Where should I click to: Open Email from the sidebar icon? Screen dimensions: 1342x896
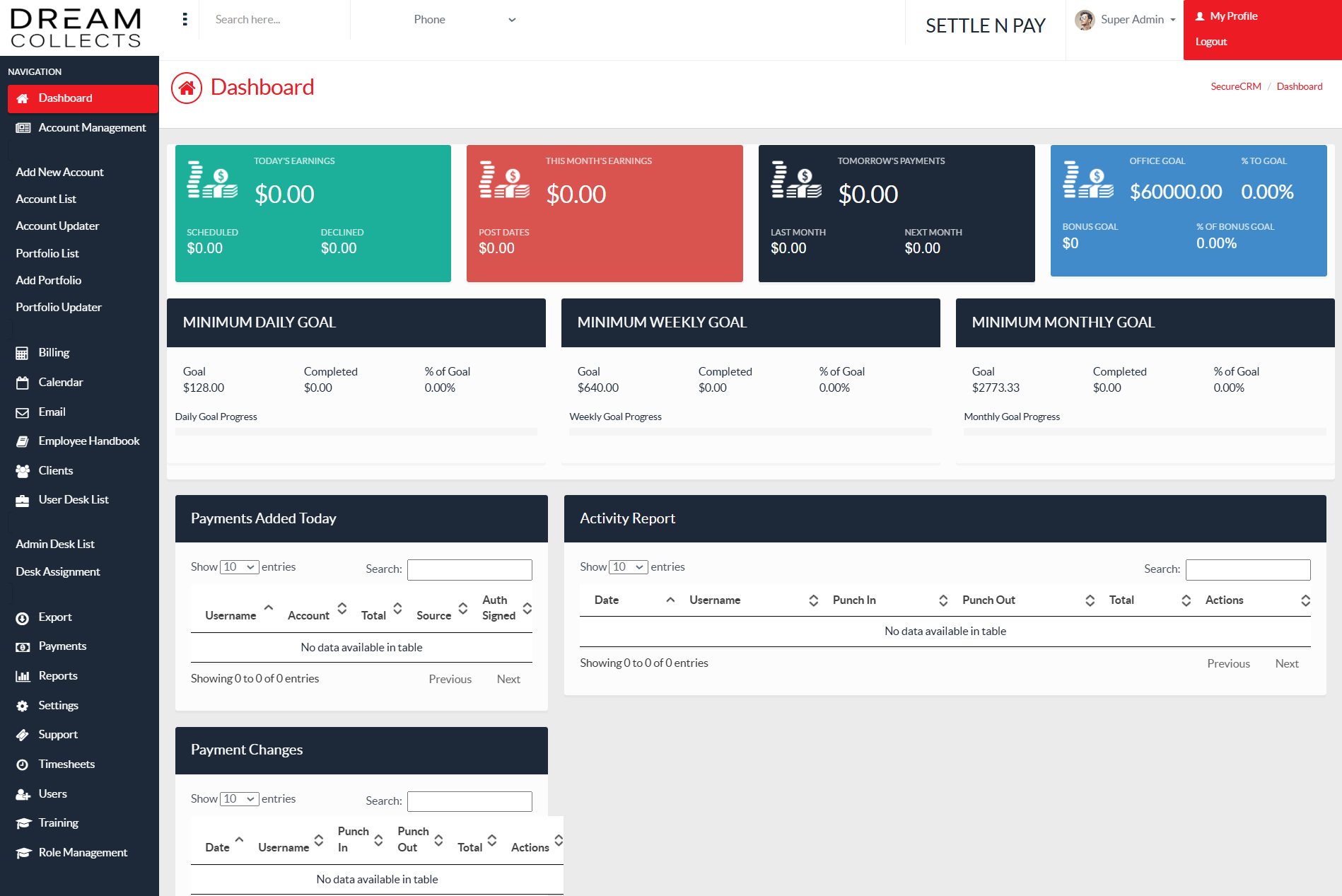click(23, 412)
